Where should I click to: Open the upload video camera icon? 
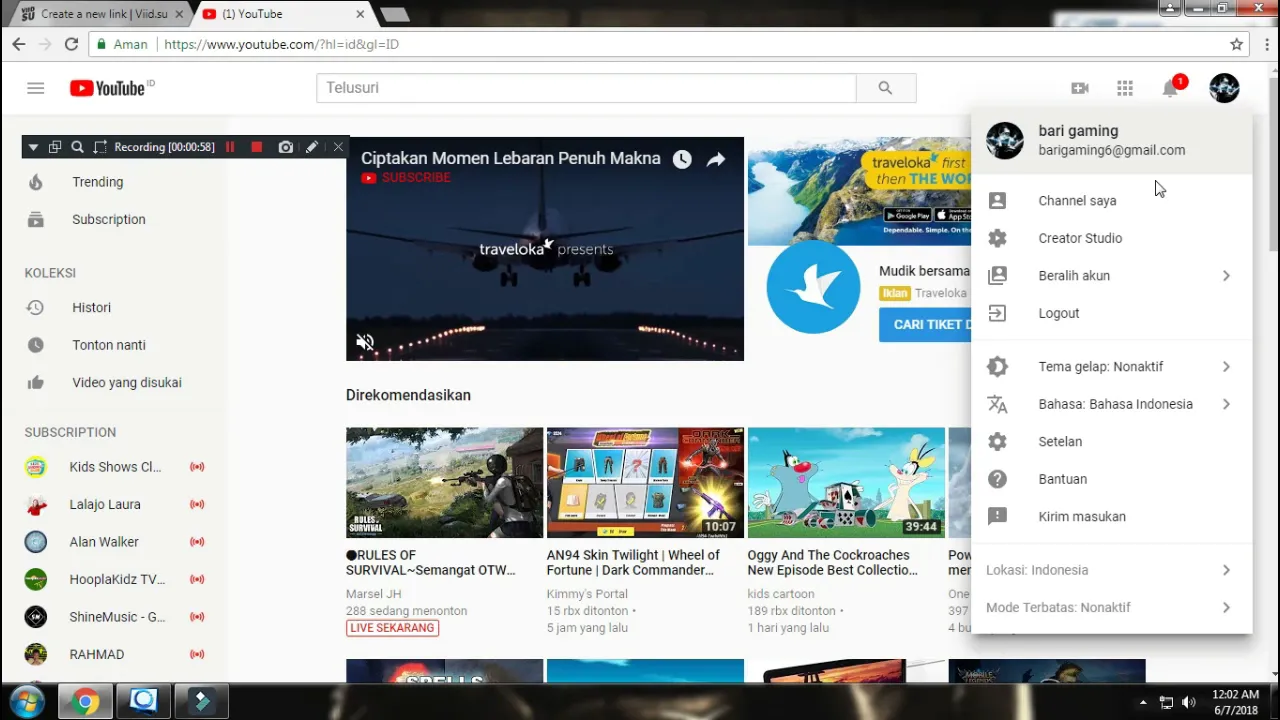coord(1080,88)
